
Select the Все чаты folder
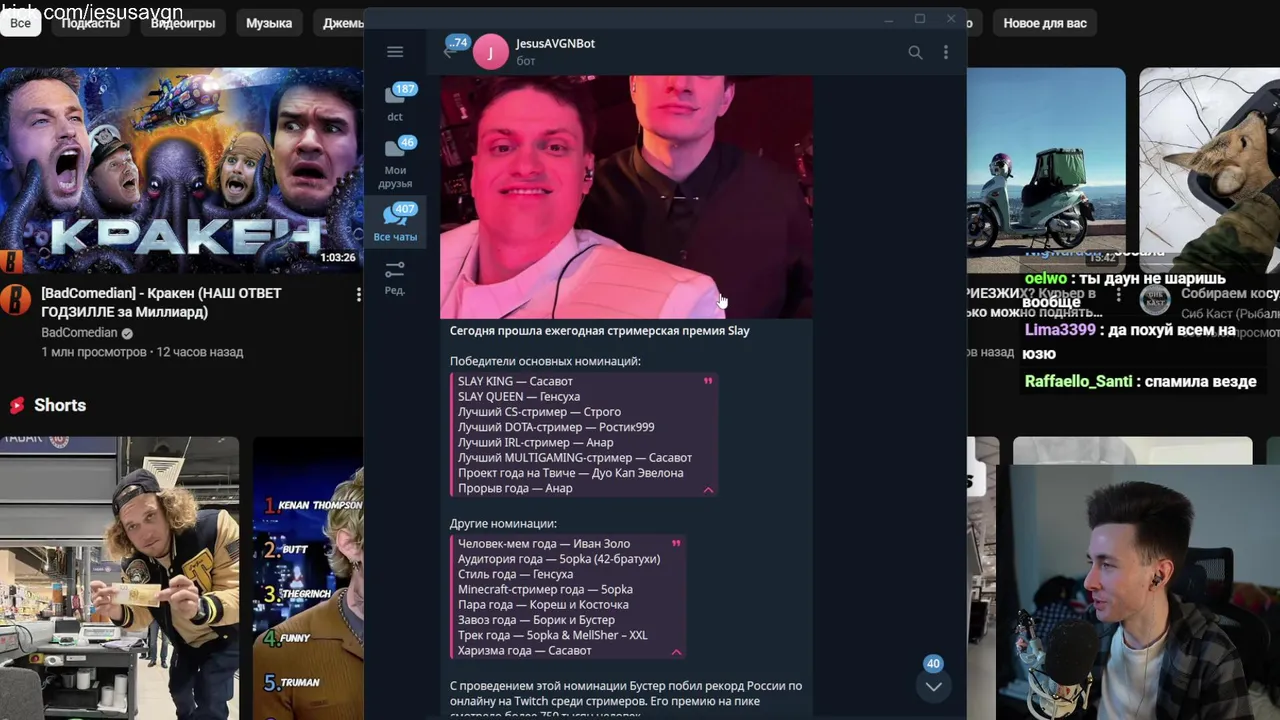[x=395, y=221]
